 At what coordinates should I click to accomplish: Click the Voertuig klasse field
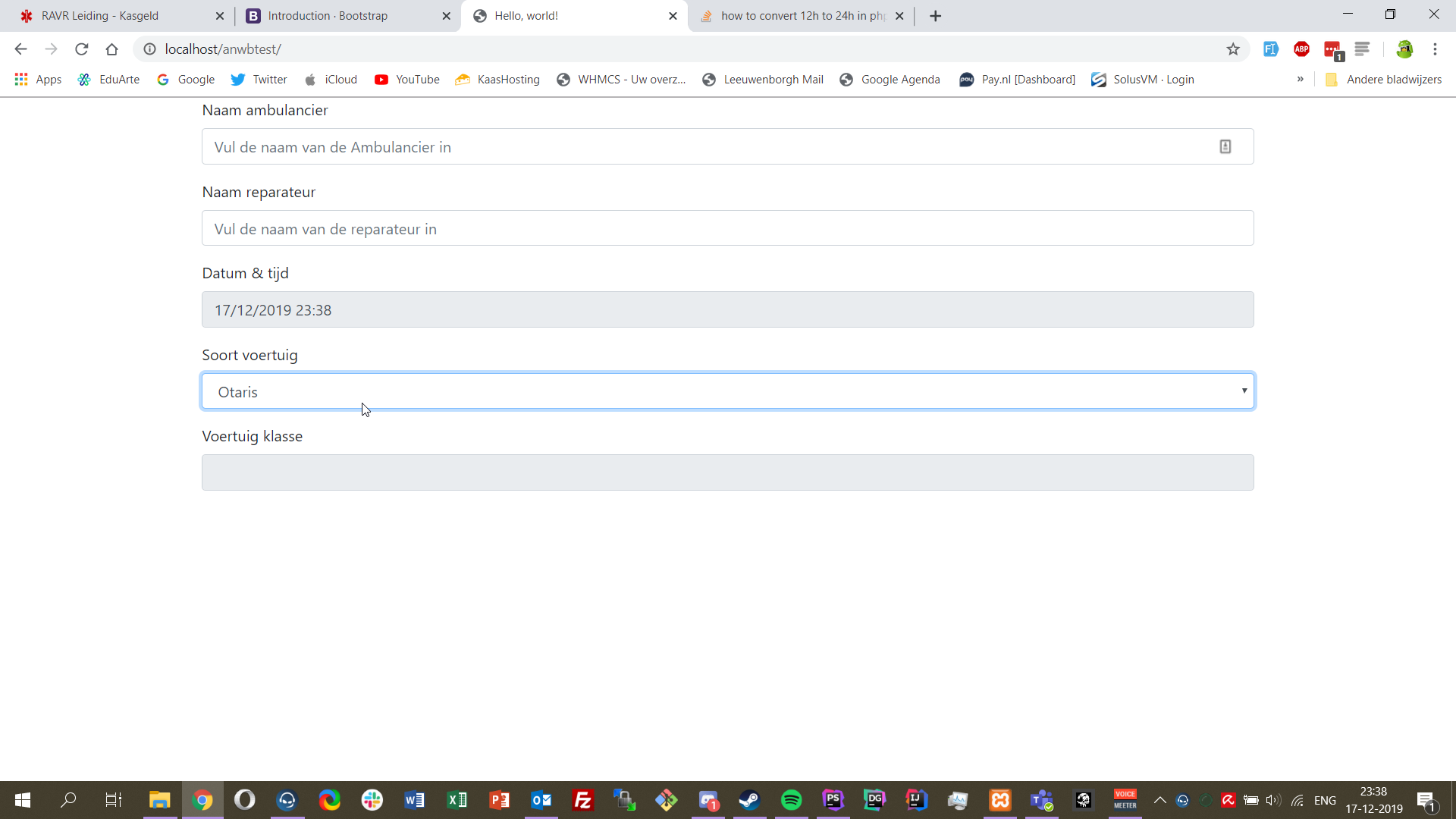(727, 472)
